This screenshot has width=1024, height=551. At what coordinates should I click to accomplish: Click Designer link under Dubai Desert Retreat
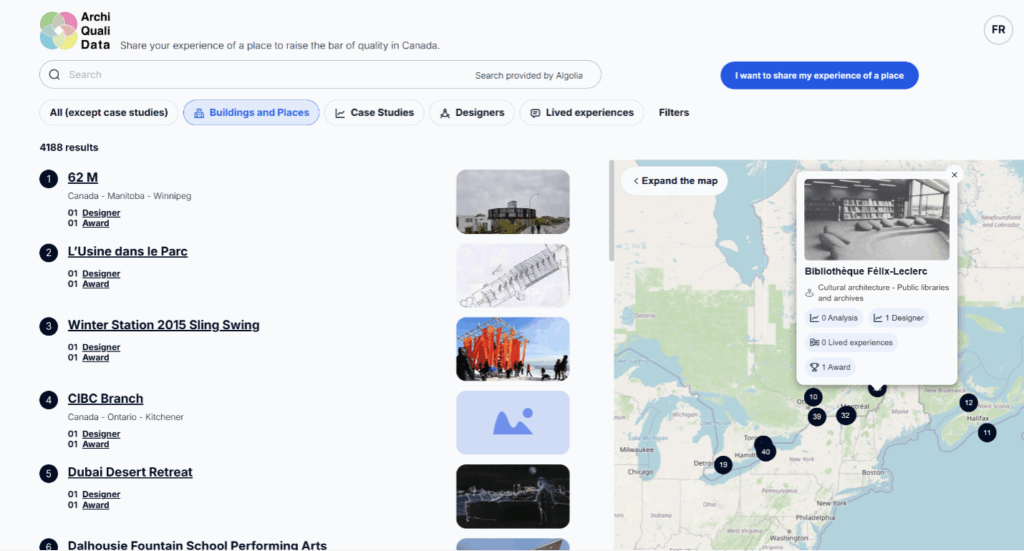click(x=101, y=495)
